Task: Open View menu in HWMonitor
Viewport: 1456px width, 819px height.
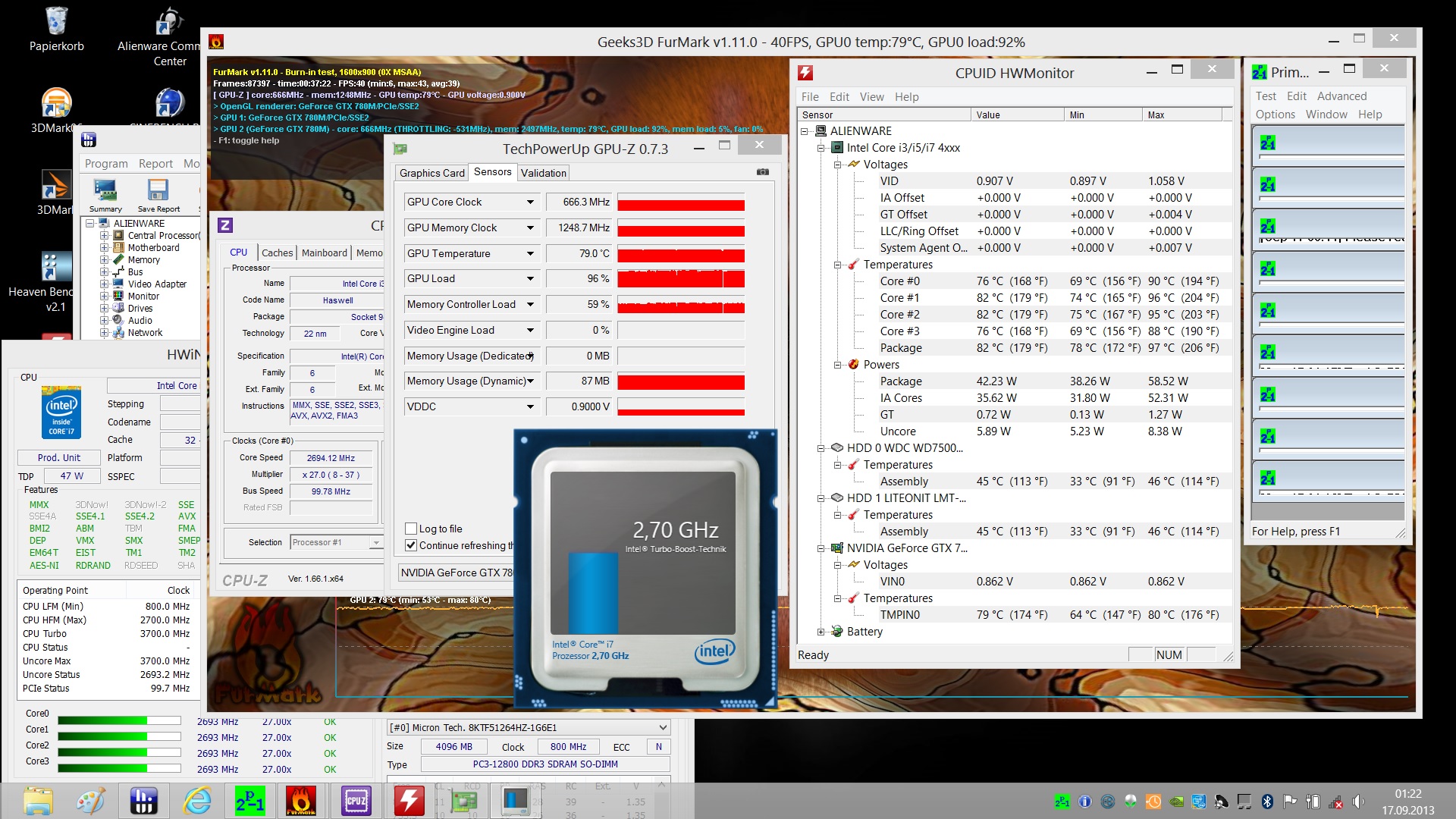Action: pyautogui.click(x=871, y=97)
